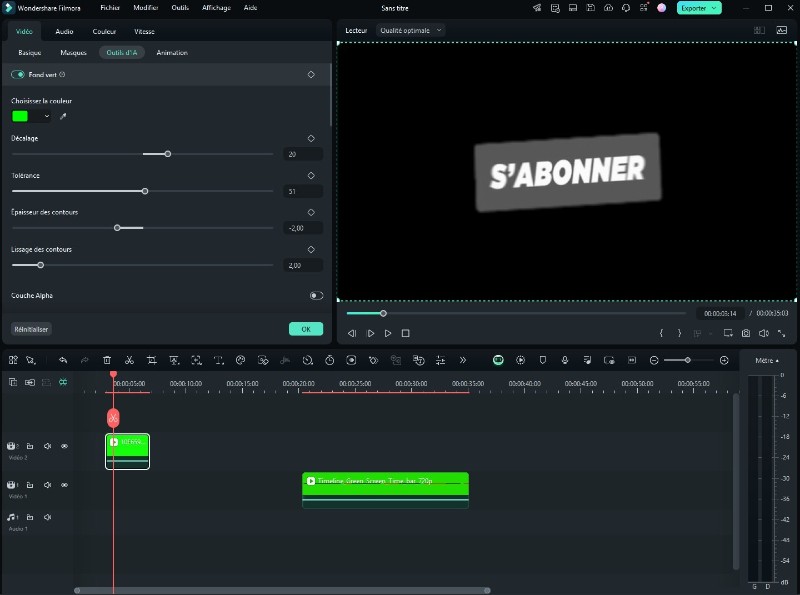Open the Mètre dropdown

tap(767, 360)
